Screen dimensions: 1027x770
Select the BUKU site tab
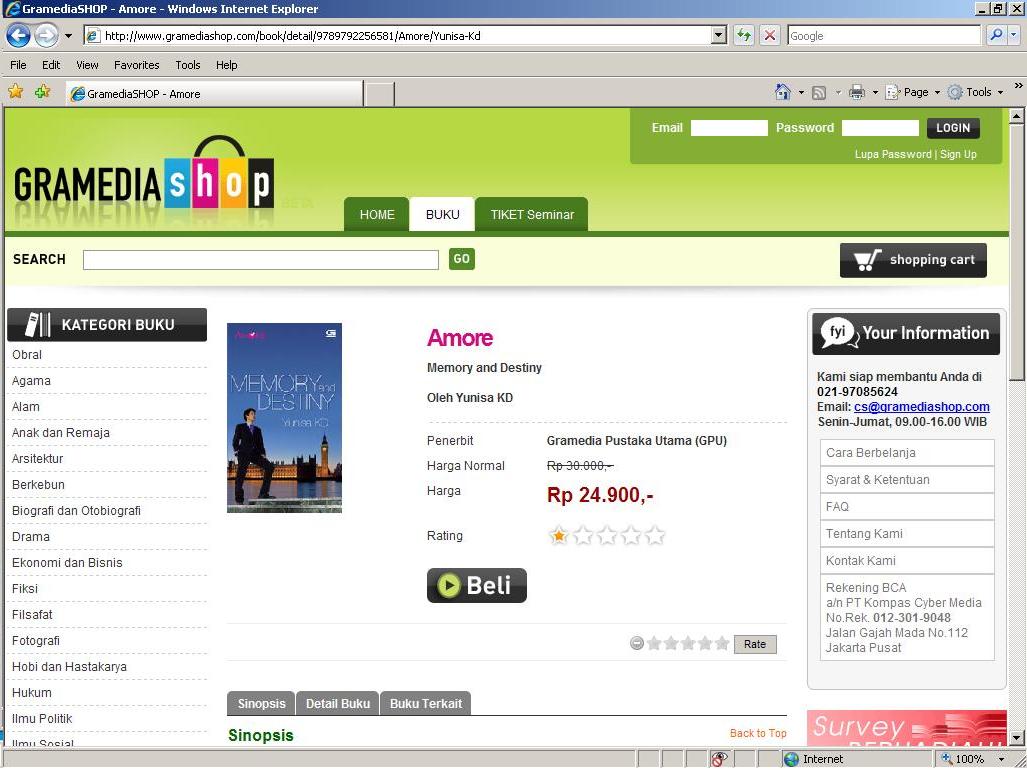(x=442, y=214)
